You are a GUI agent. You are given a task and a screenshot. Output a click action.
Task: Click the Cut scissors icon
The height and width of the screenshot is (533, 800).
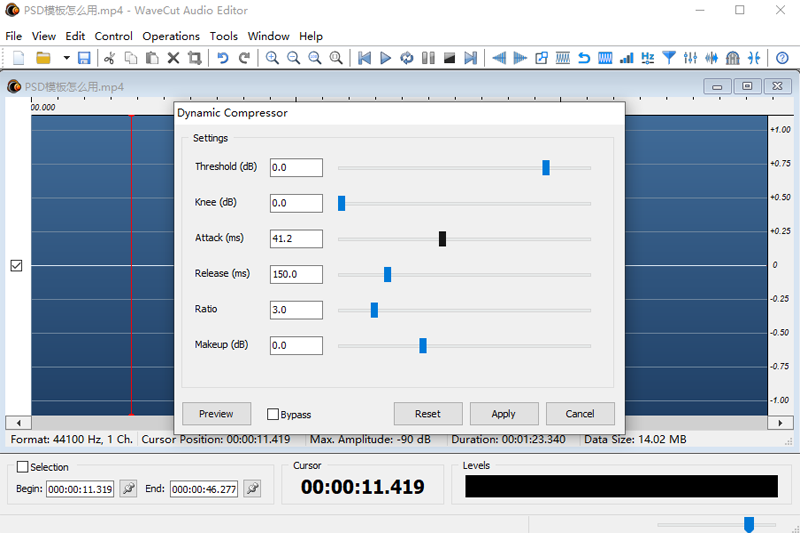(x=110, y=58)
